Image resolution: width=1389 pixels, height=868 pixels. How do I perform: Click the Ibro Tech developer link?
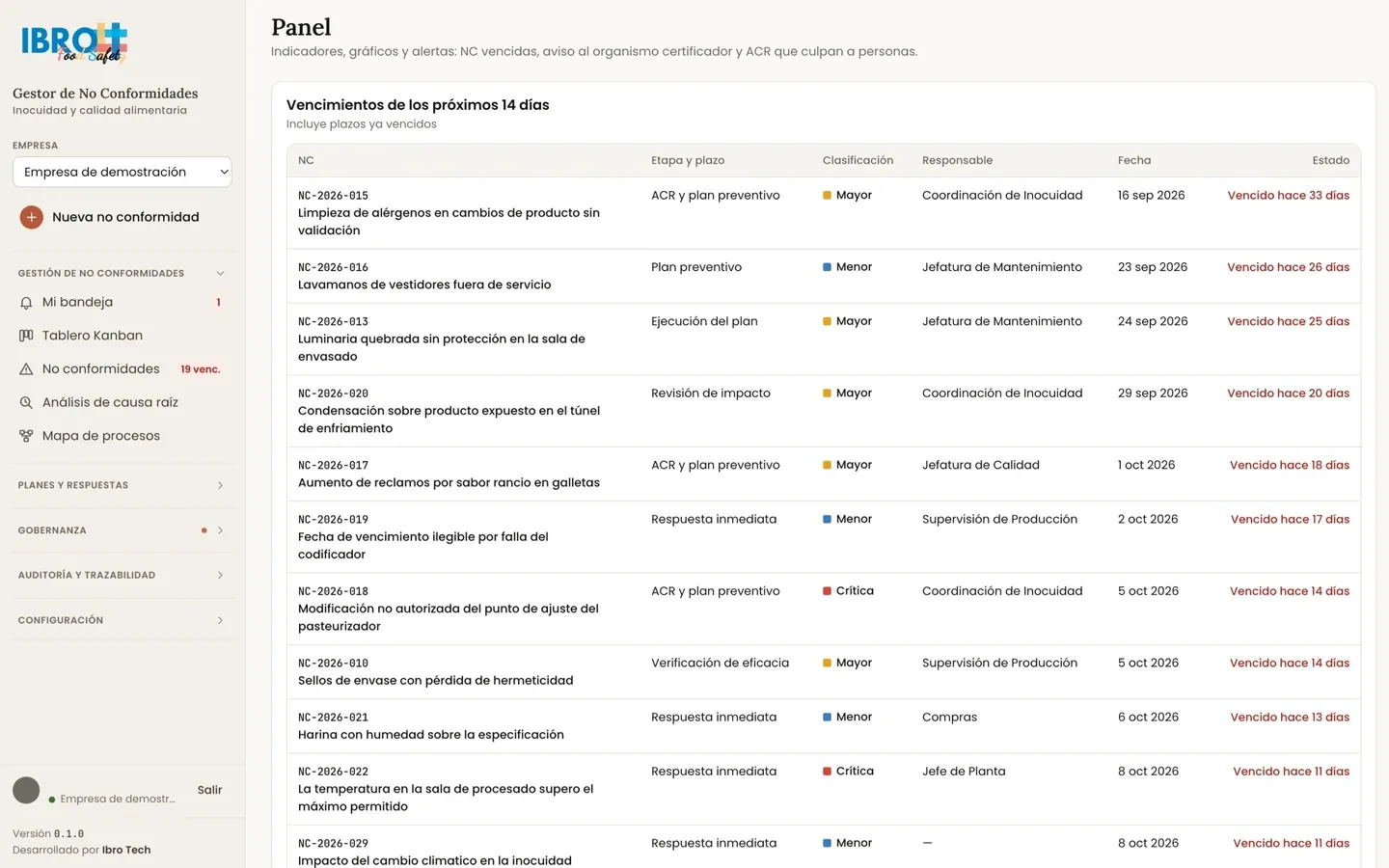tap(126, 851)
